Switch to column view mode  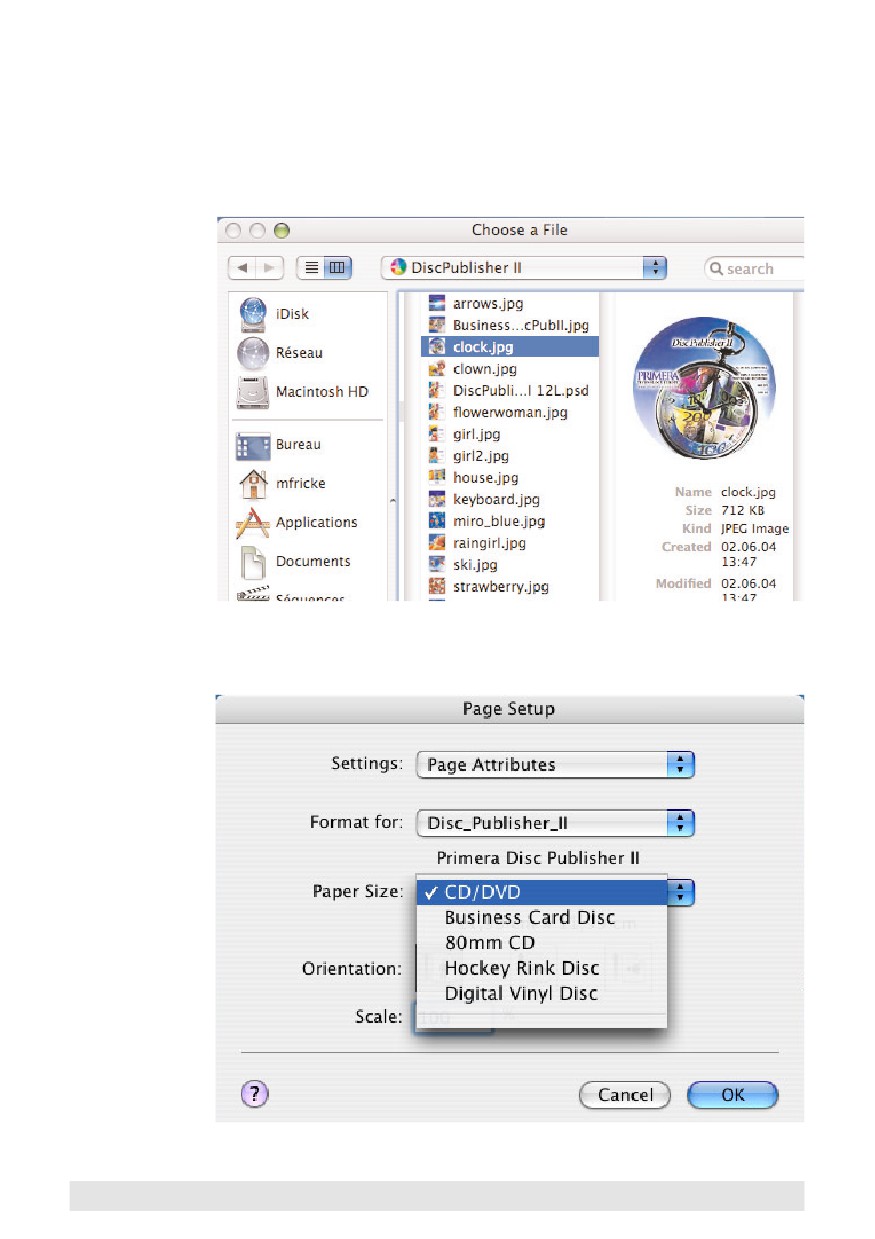coord(337,268)
